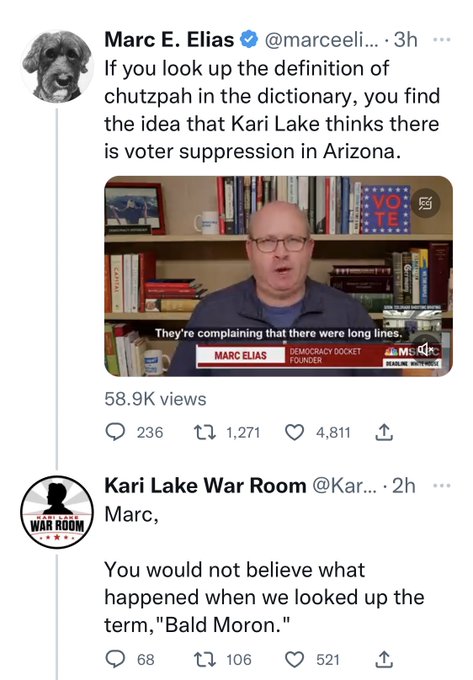The width and height of the screenshot is (473, 680).
Task: Share Marc E. Elias's tweet
Action: (384, 432)
